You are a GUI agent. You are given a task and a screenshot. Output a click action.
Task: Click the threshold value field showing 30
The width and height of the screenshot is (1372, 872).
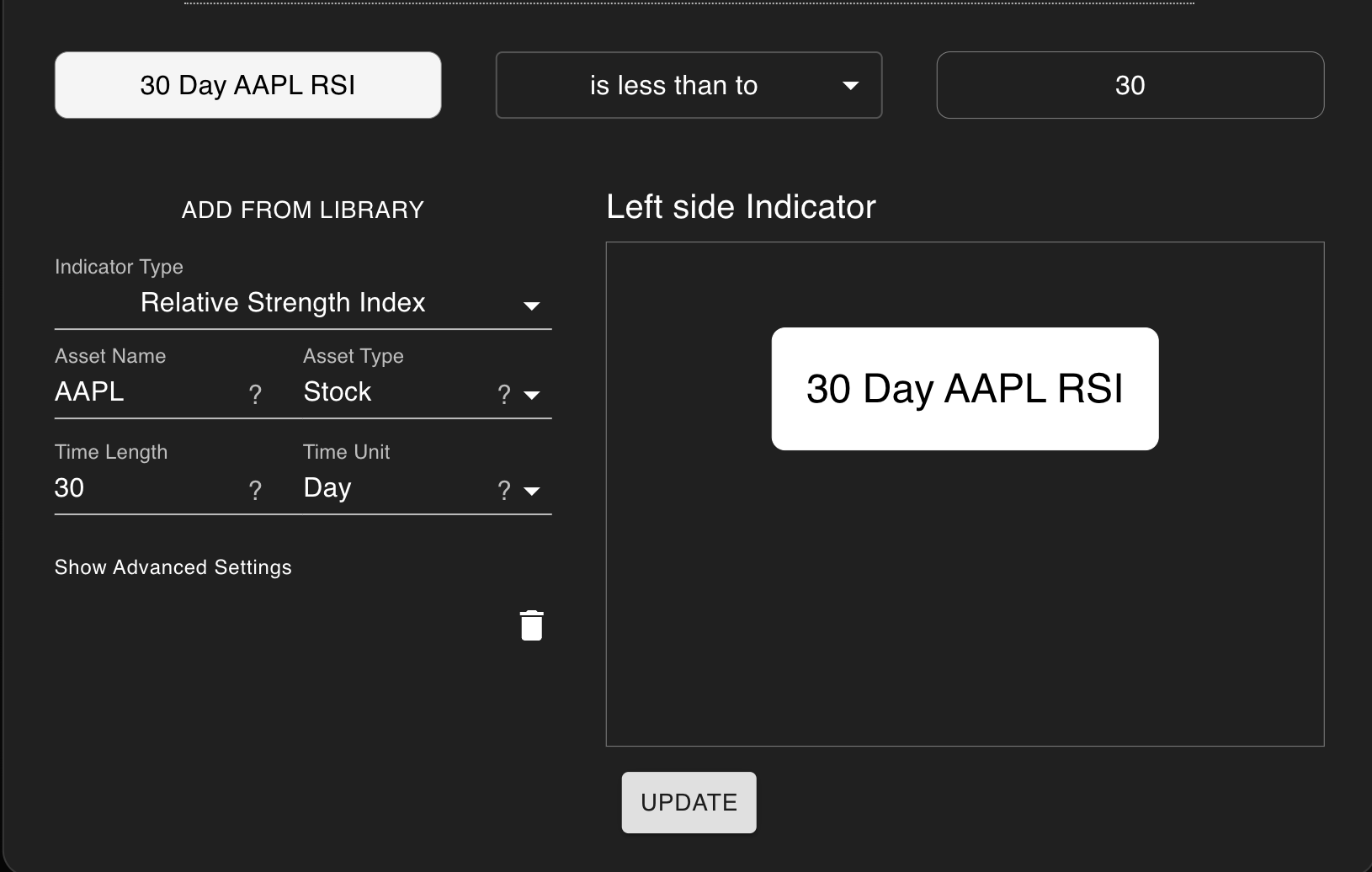tap(1130, 85)
